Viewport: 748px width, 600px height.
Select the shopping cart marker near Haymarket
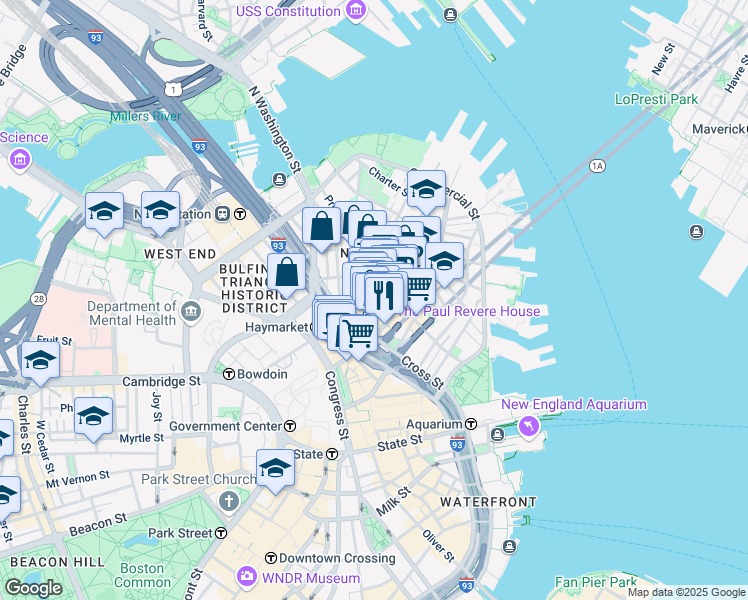pyautogui.click(x=359, y=334)
